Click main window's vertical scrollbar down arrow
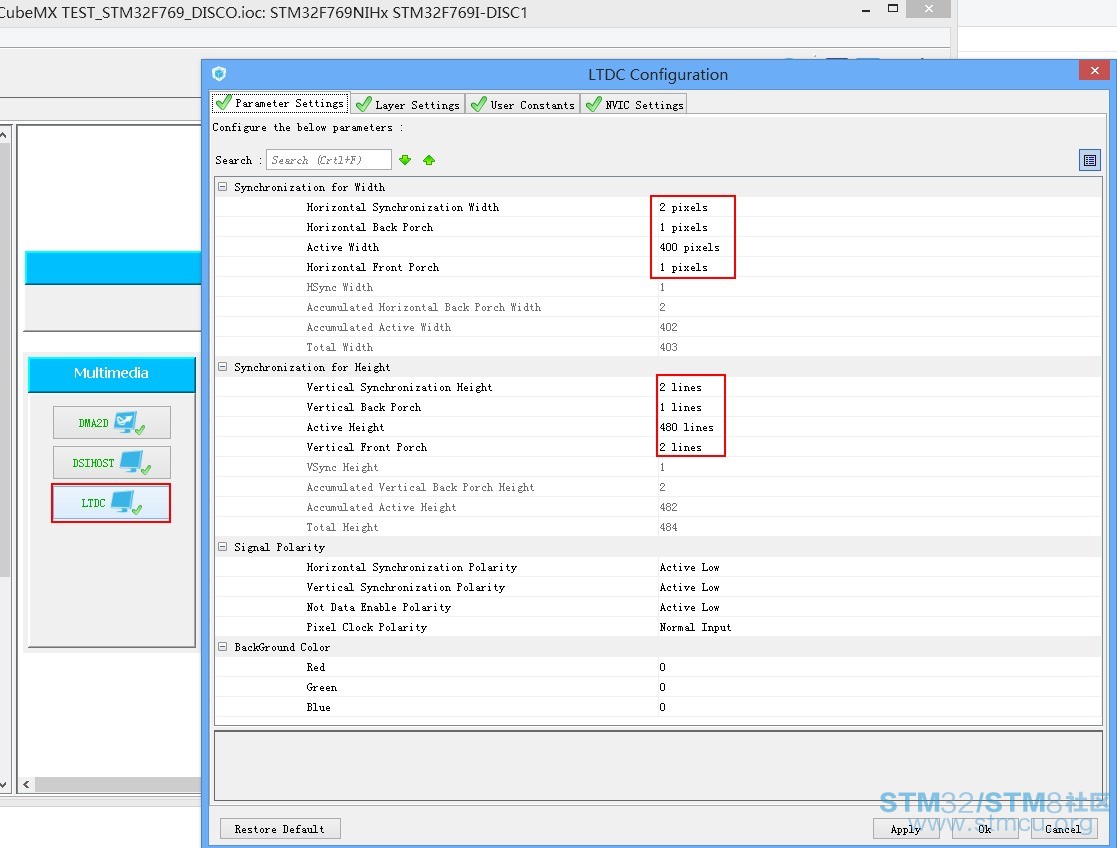Viewport: 1117px width, 848px height. [4, 784]
